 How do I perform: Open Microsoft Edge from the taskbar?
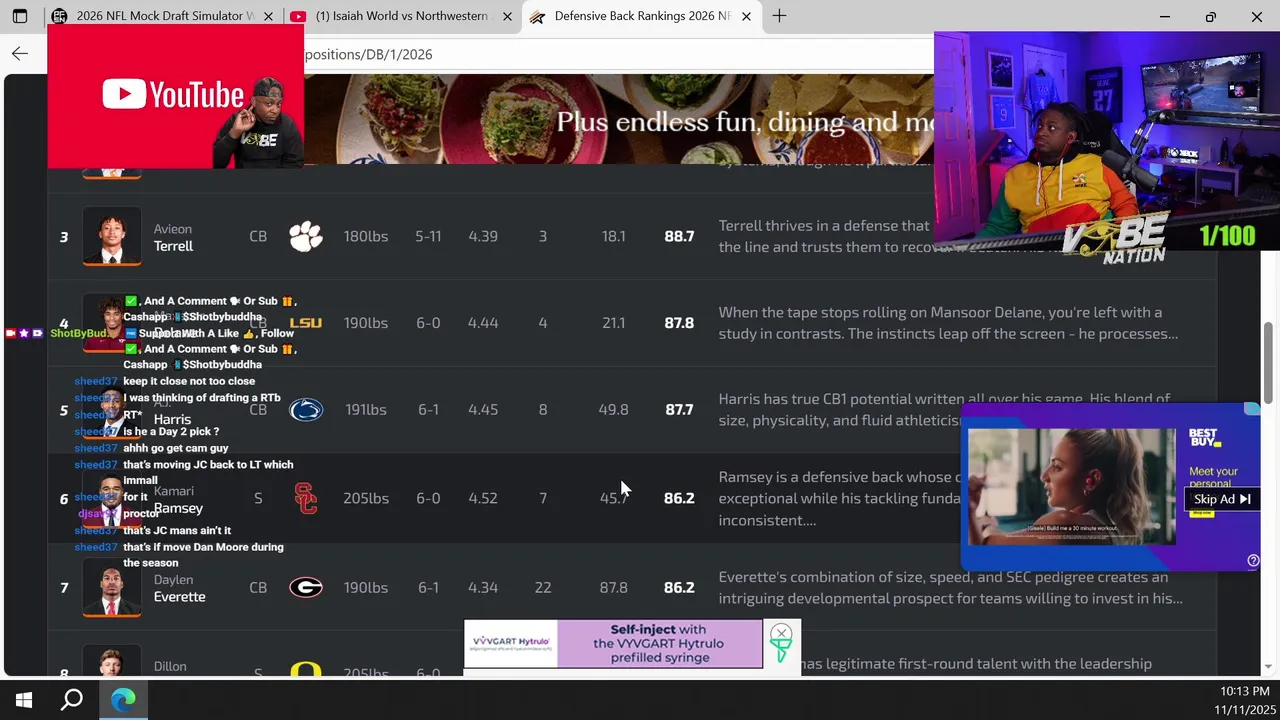[x=123, y=700]
